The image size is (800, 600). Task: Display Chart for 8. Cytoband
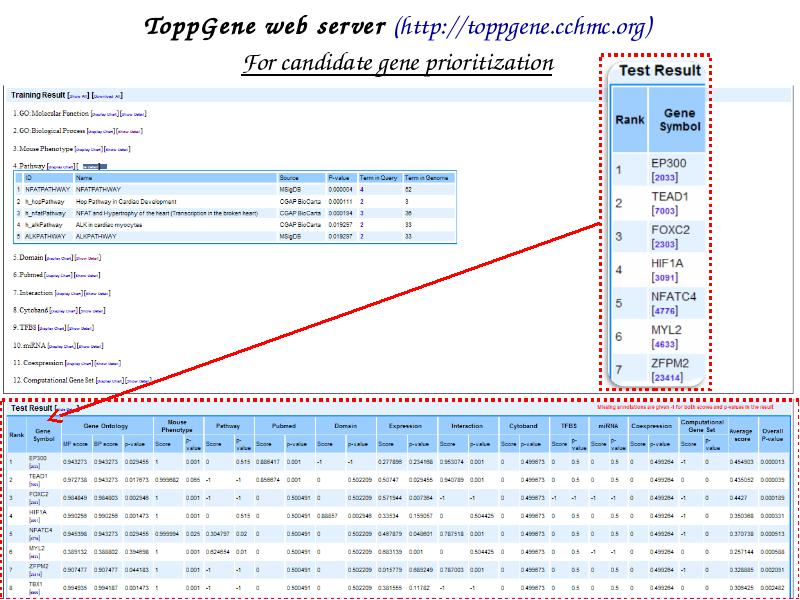point(64,311)
